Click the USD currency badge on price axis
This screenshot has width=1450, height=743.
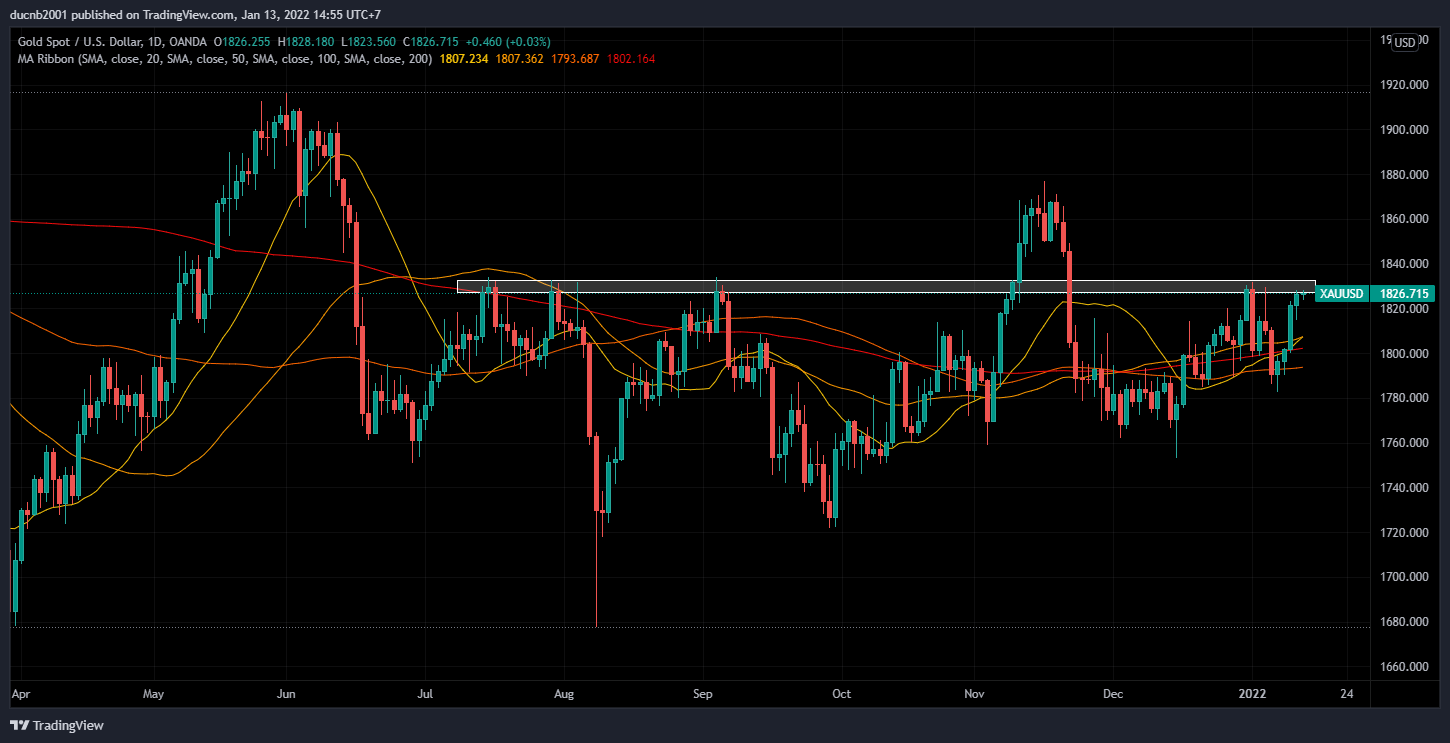coord(1405,42)
